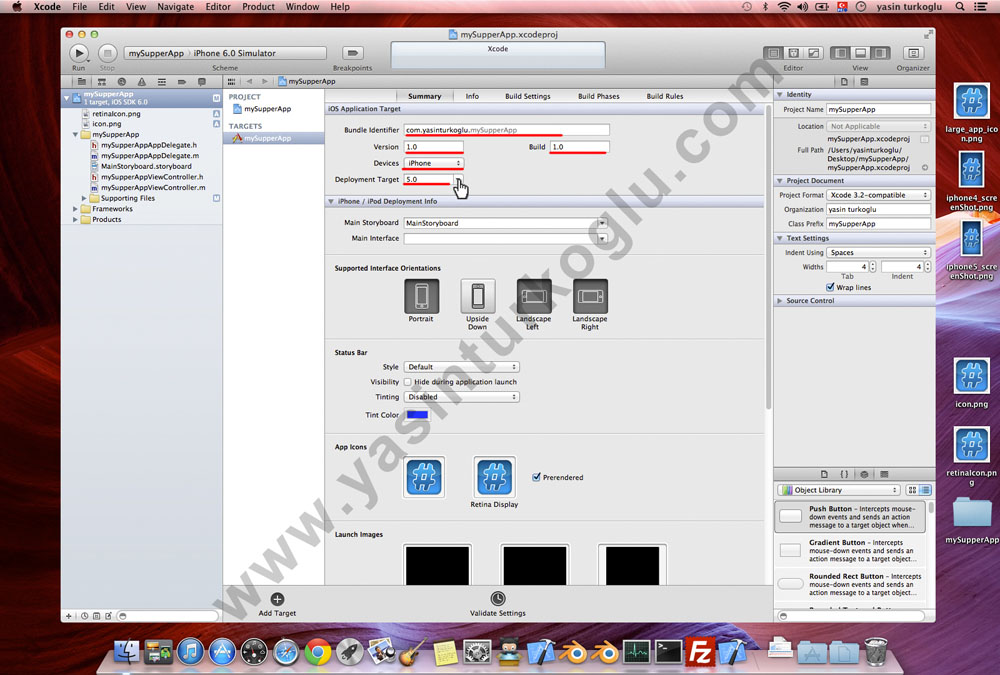1000x675 pixels.
Task: Toggle the Landscape Left orientation
Action: (x=534, y=296)
